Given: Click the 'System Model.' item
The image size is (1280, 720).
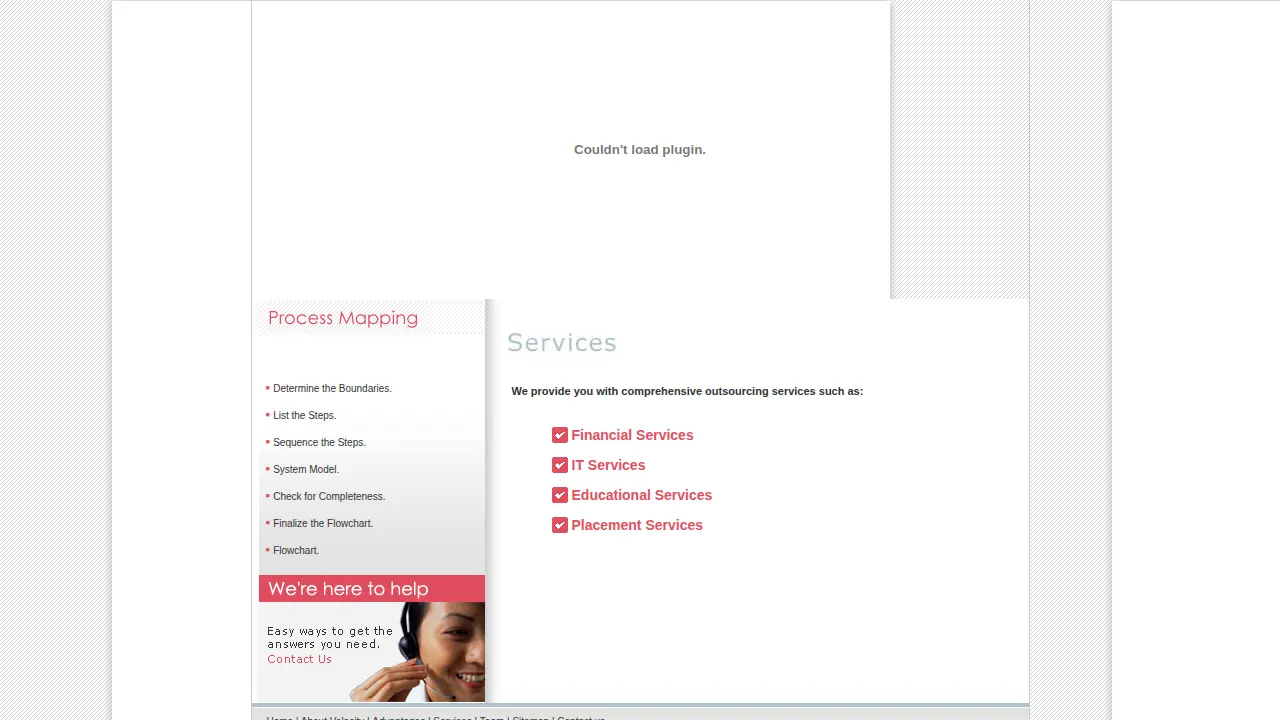Looking at the screenshot, I should point(306,469).
